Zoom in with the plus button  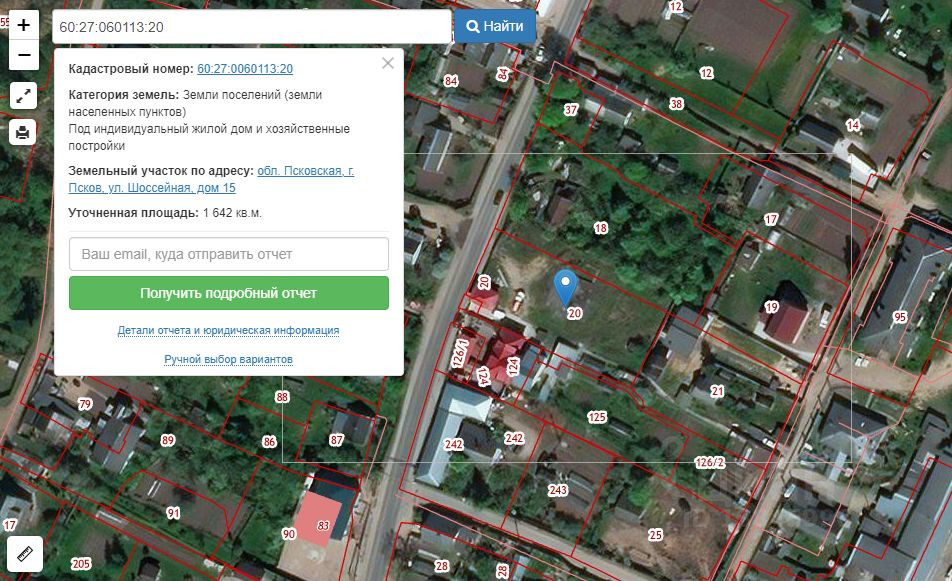point(24,25)
